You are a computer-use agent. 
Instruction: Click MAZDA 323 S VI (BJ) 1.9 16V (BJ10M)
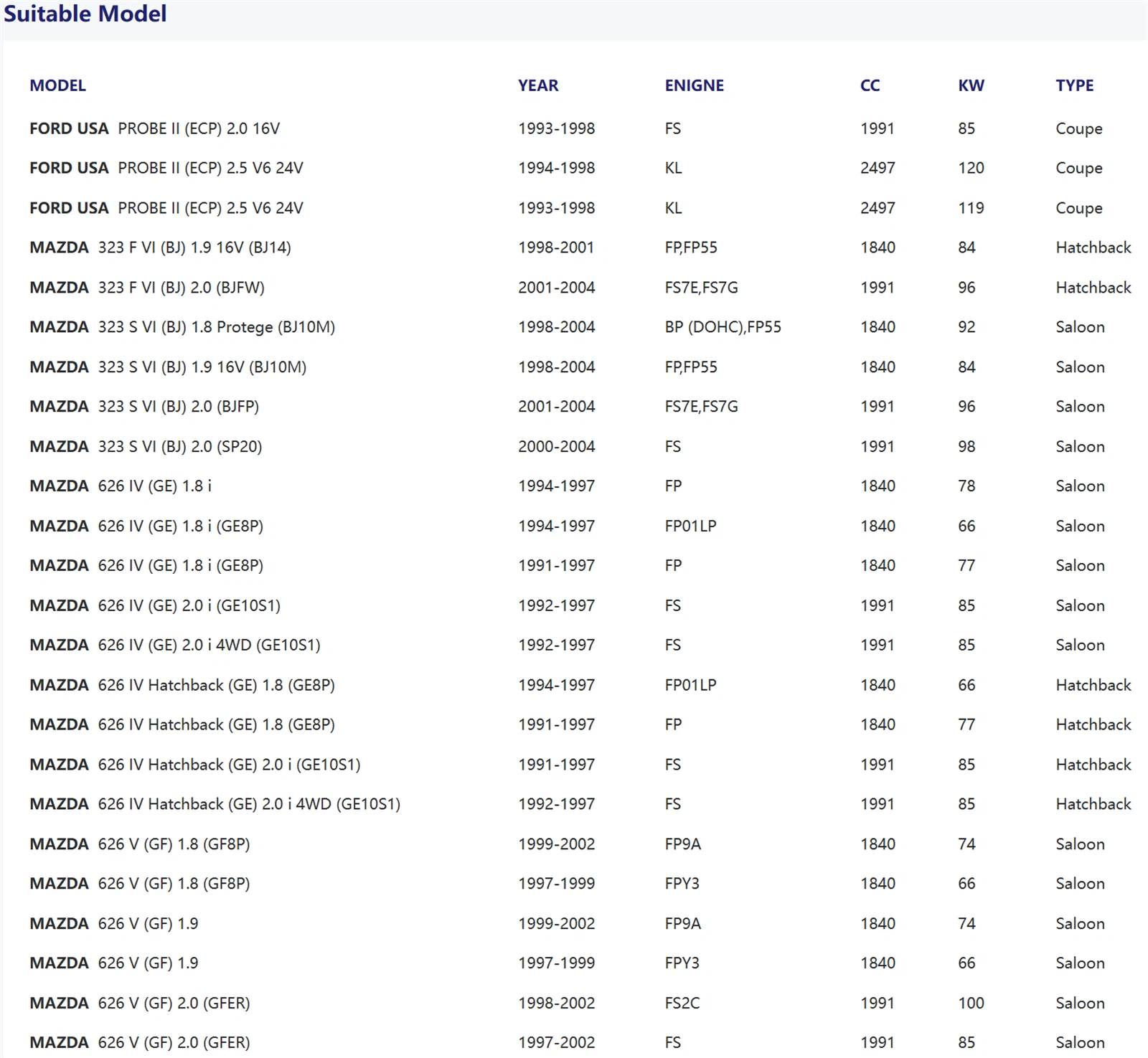point(168,367)
